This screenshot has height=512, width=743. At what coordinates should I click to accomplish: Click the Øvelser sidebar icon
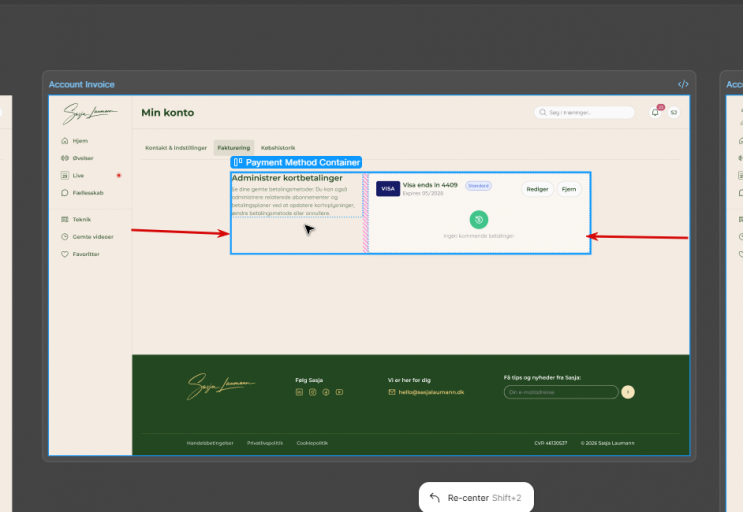pos(65,158)
